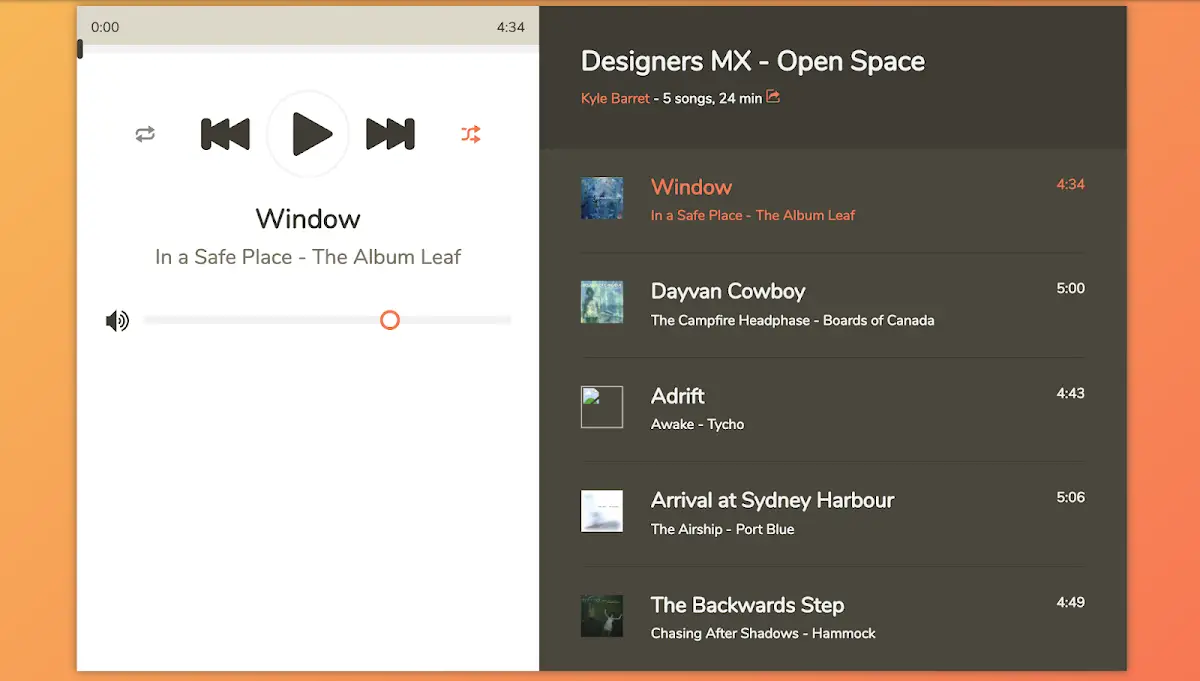The width and height of the screenshot is (1200, 681).
Task: Skip to the next track
Action: coord(390,134)
